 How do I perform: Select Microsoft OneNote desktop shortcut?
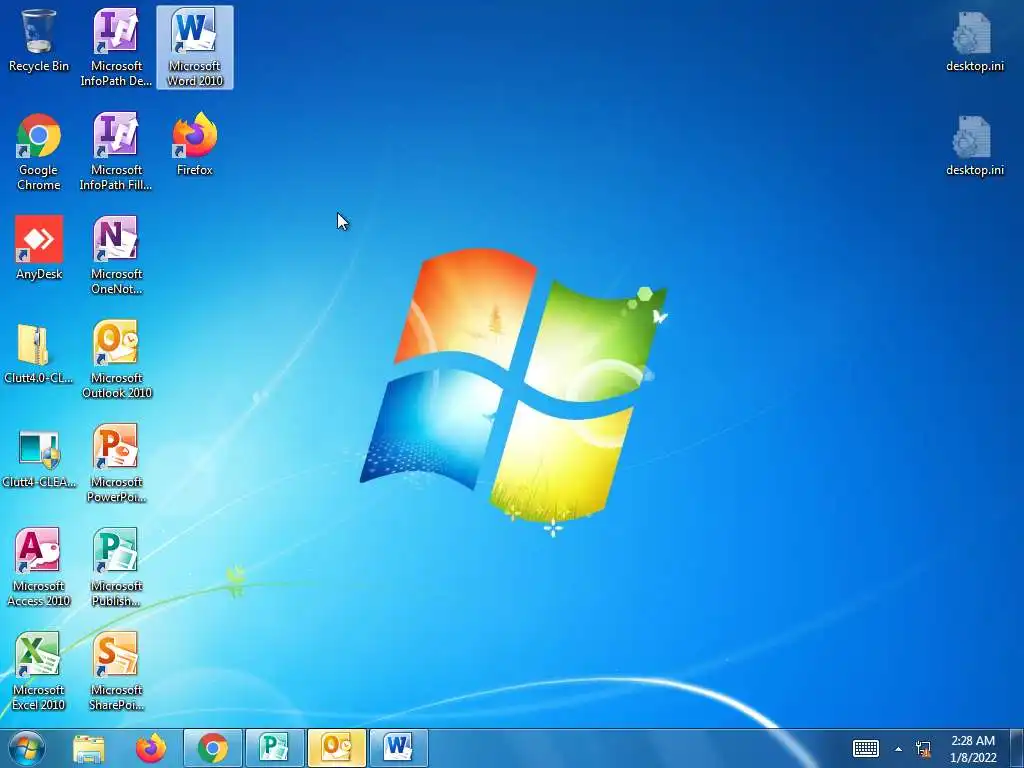(x=116, y=255)
